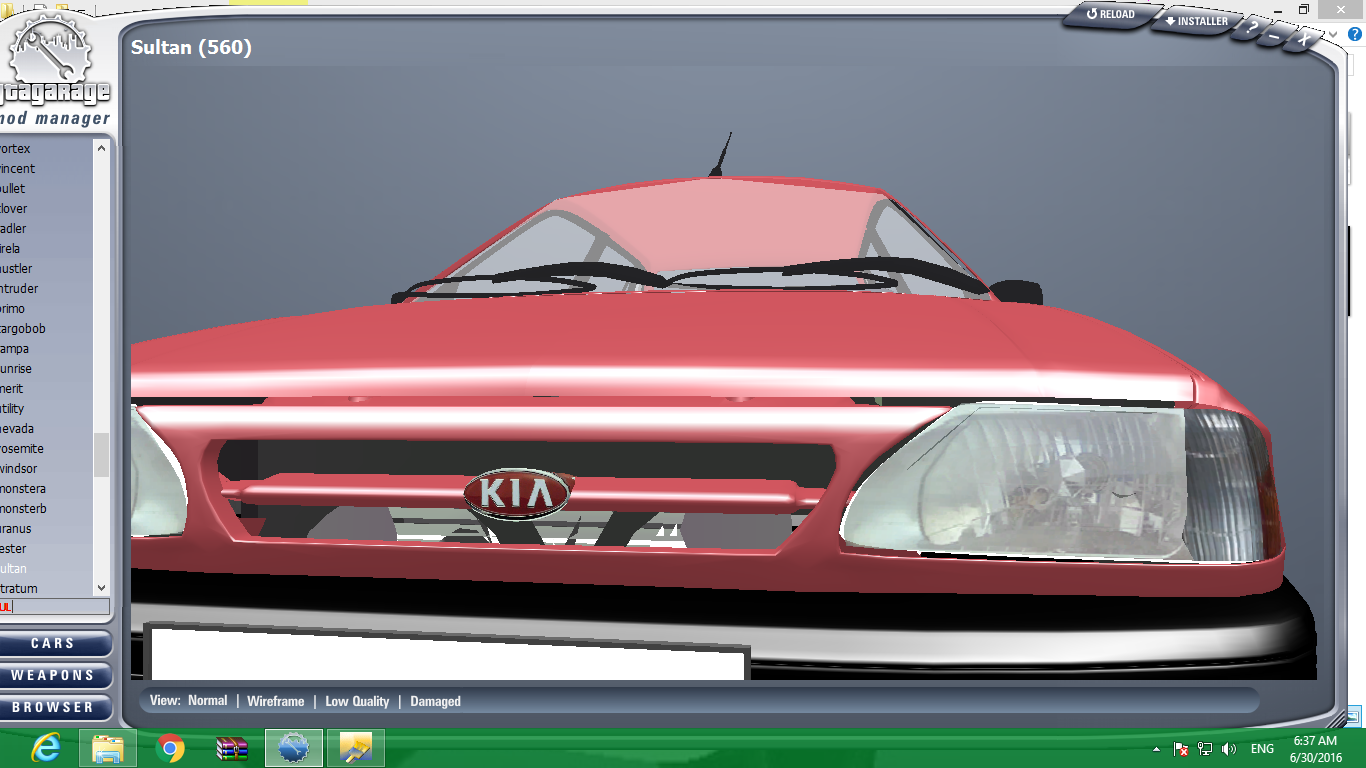
Task: Open the INSTALLER button
Action: pyautogui.click(x=1196, y=21)
